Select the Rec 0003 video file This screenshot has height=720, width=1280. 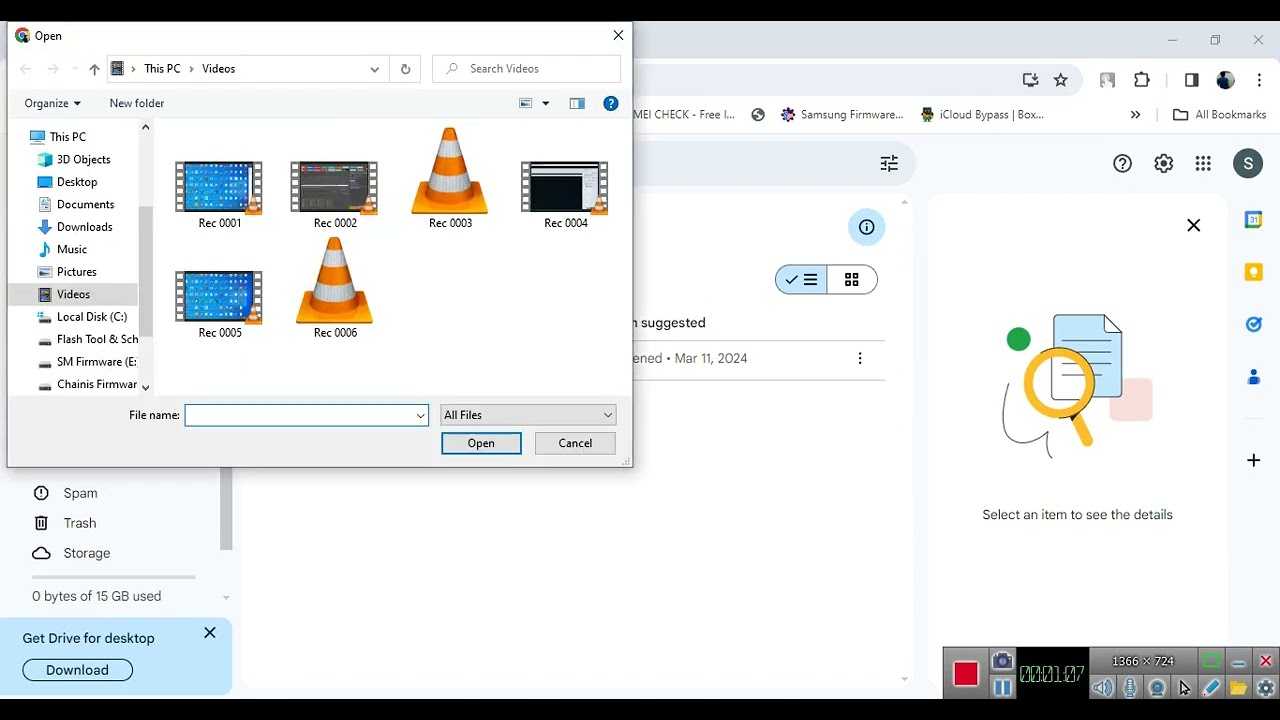(x=450, y=178)
